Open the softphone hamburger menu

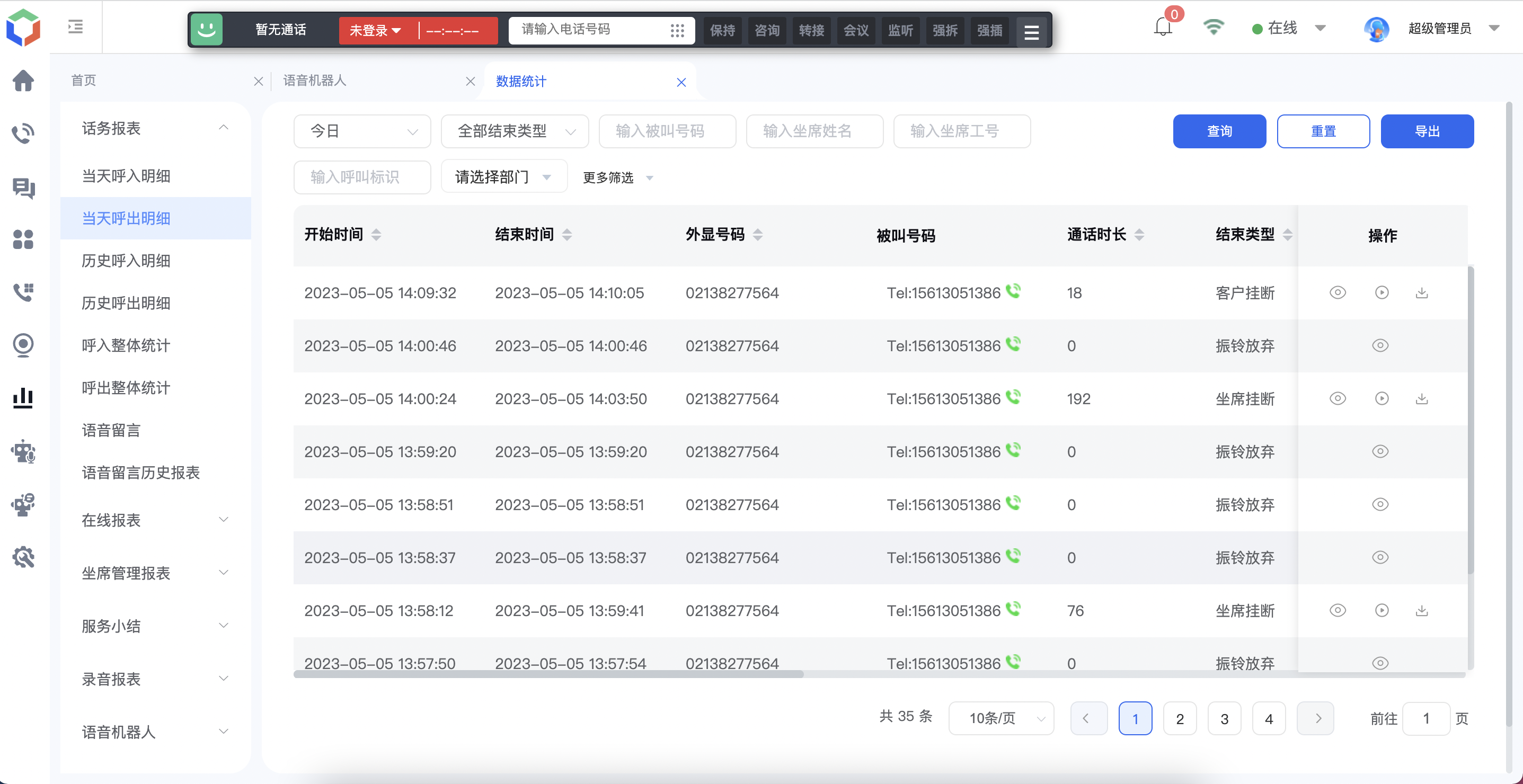coord(1032,32)
